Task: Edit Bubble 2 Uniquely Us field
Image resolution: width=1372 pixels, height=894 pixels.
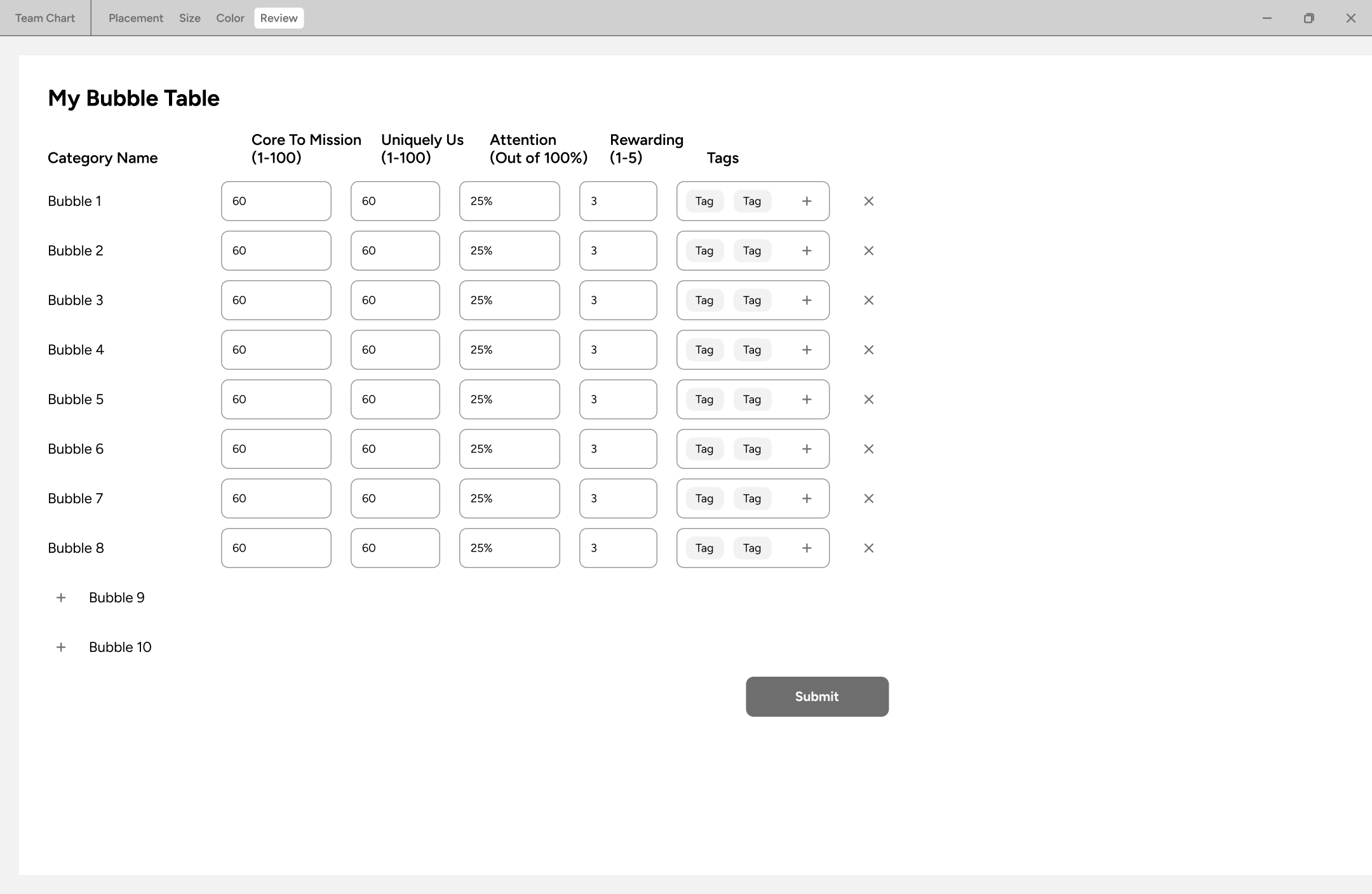Action: click(395, 251)
